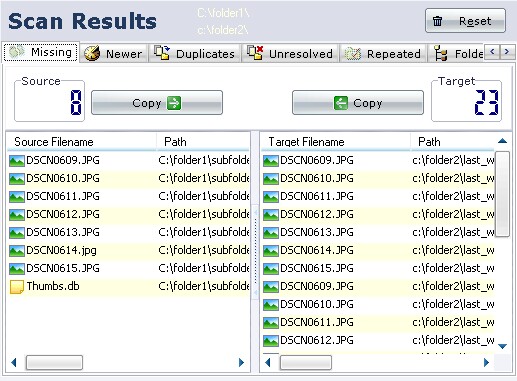Click source list horizontal scroll left arrow
The image size is (517, 381).
[14, 362]
